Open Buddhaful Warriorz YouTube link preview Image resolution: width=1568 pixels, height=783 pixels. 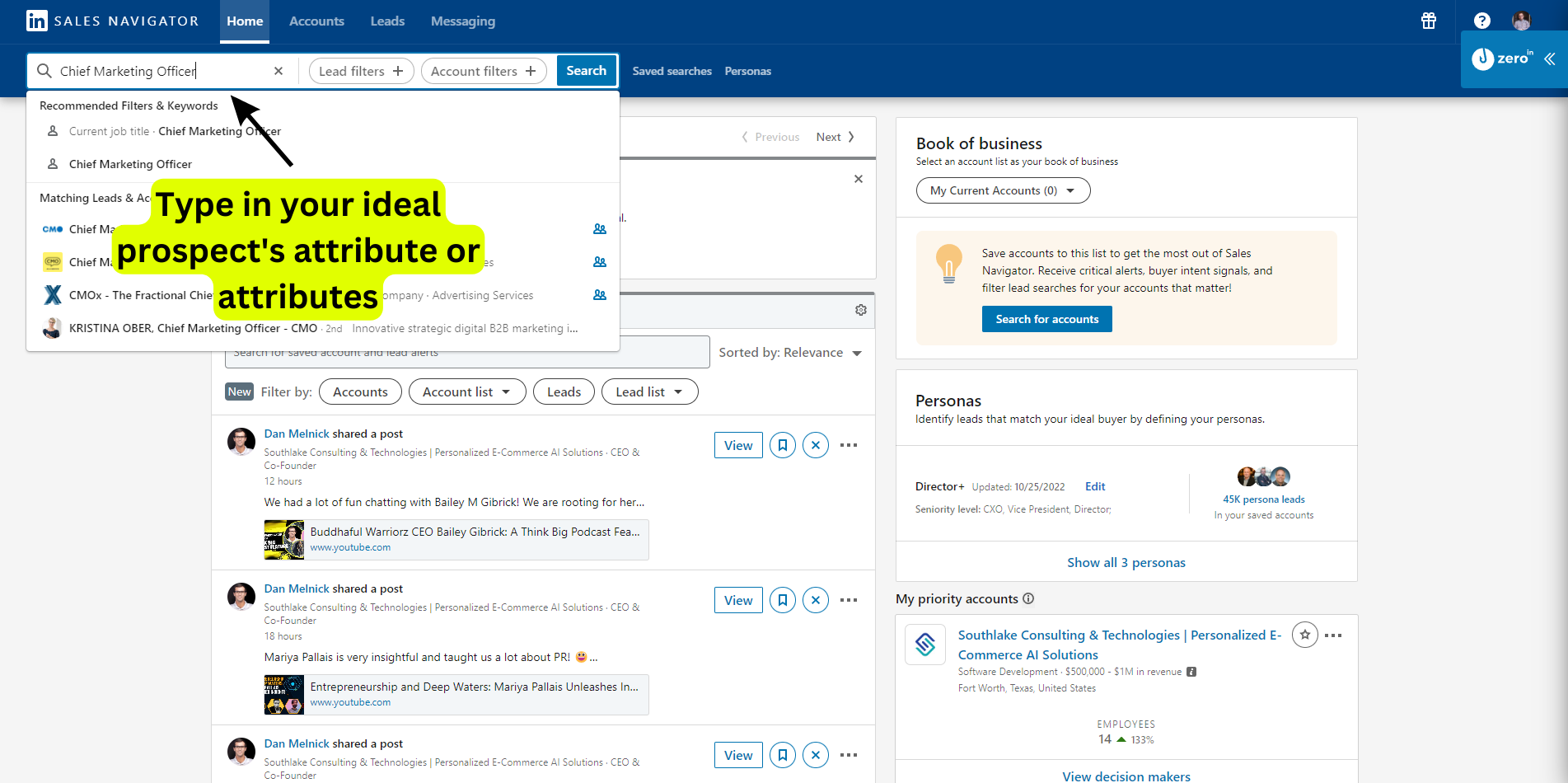coord(456,540)
